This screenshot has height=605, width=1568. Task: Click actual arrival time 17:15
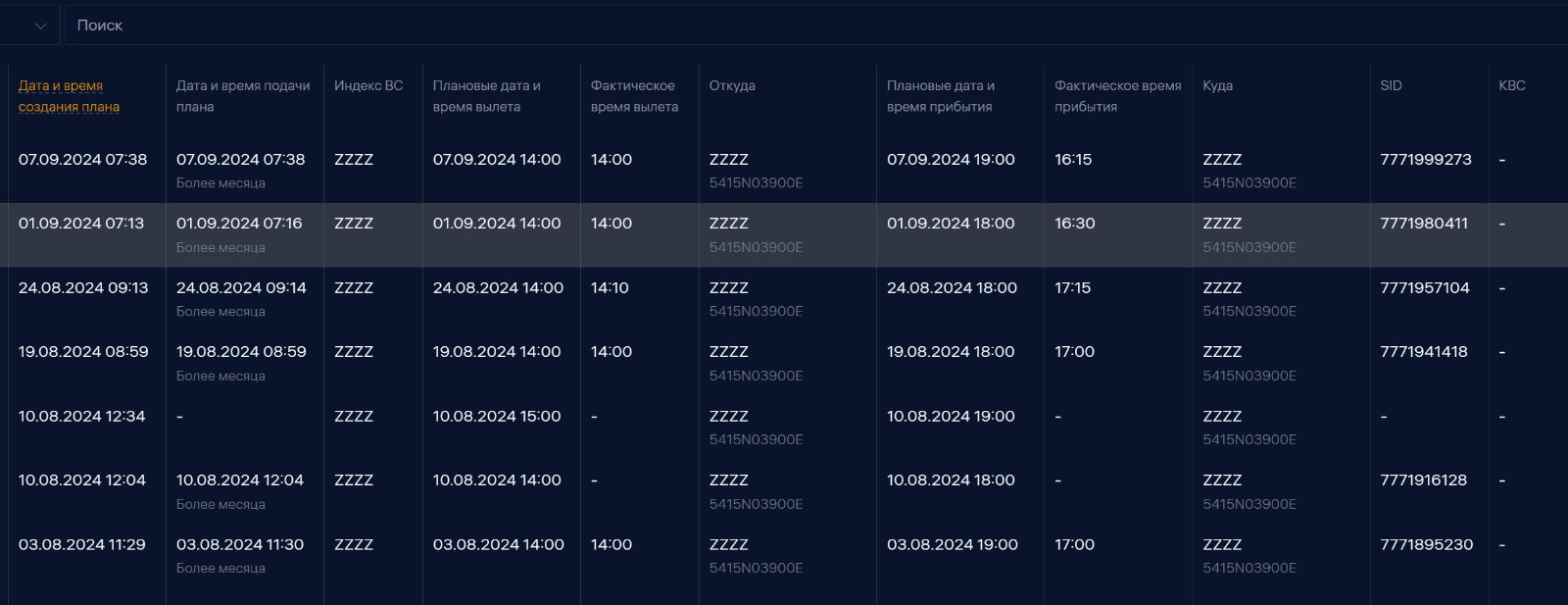pyautogui.click(x=1073, y=288)
